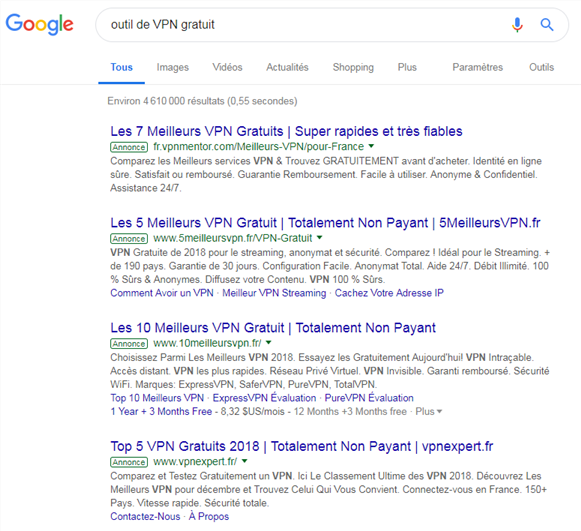Click Annonce badge on 10meilleursvpn result
The image size is (581, 531).
coord(129,344)
